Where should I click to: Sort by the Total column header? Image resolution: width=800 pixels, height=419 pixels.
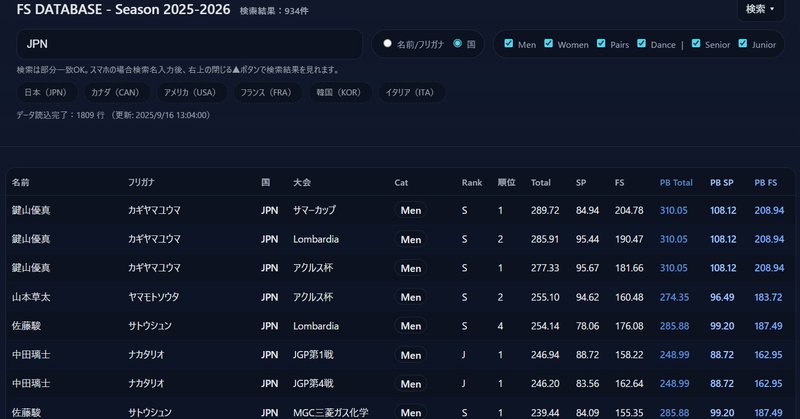pyautogui.click(x=540, y=182)
